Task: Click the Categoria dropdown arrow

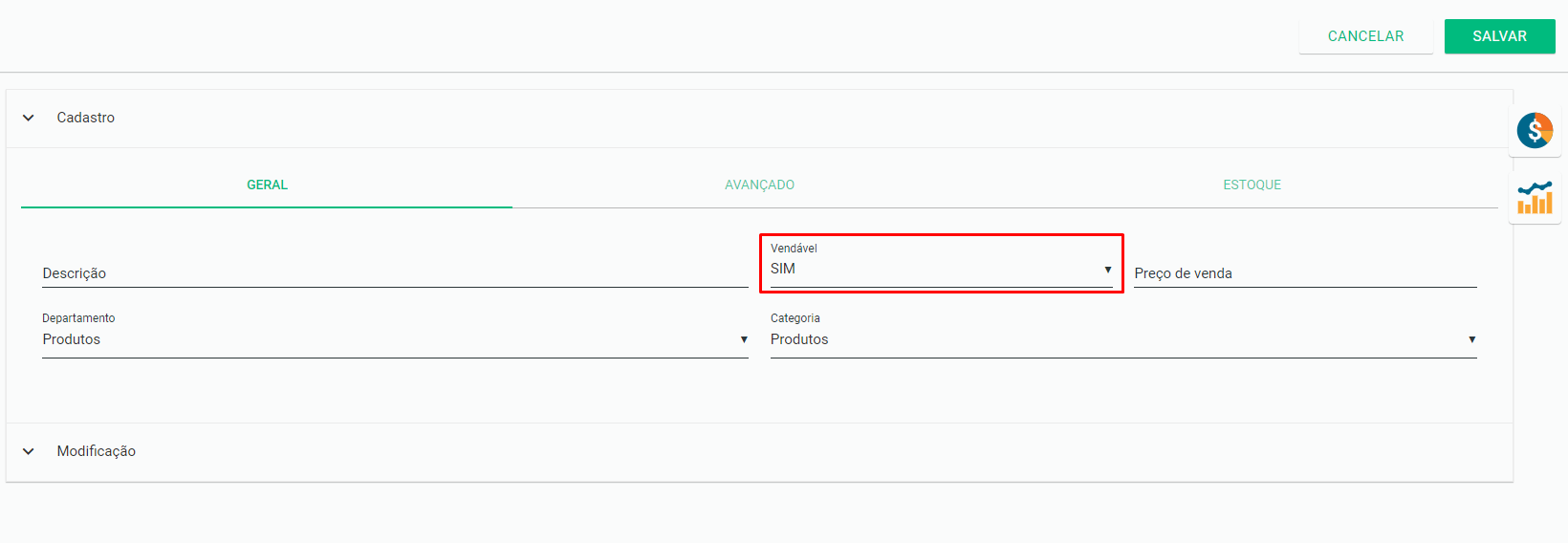Action: click(x=1471, y=339)
